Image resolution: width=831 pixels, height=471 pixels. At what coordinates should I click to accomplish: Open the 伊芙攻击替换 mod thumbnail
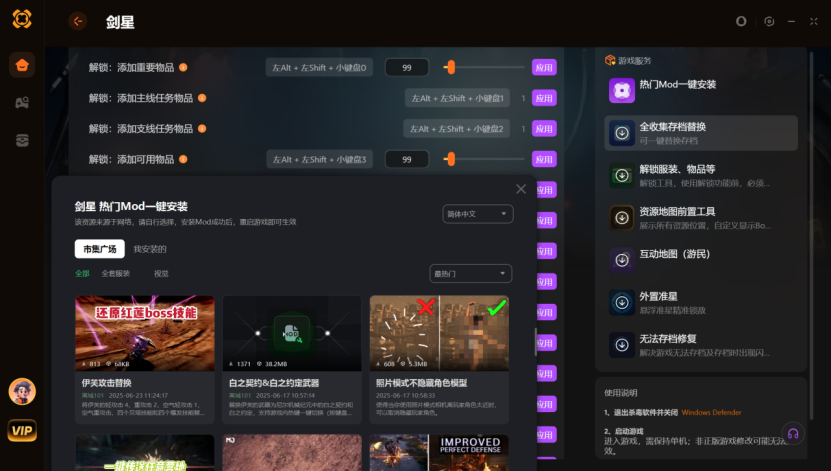pos(145,333)
